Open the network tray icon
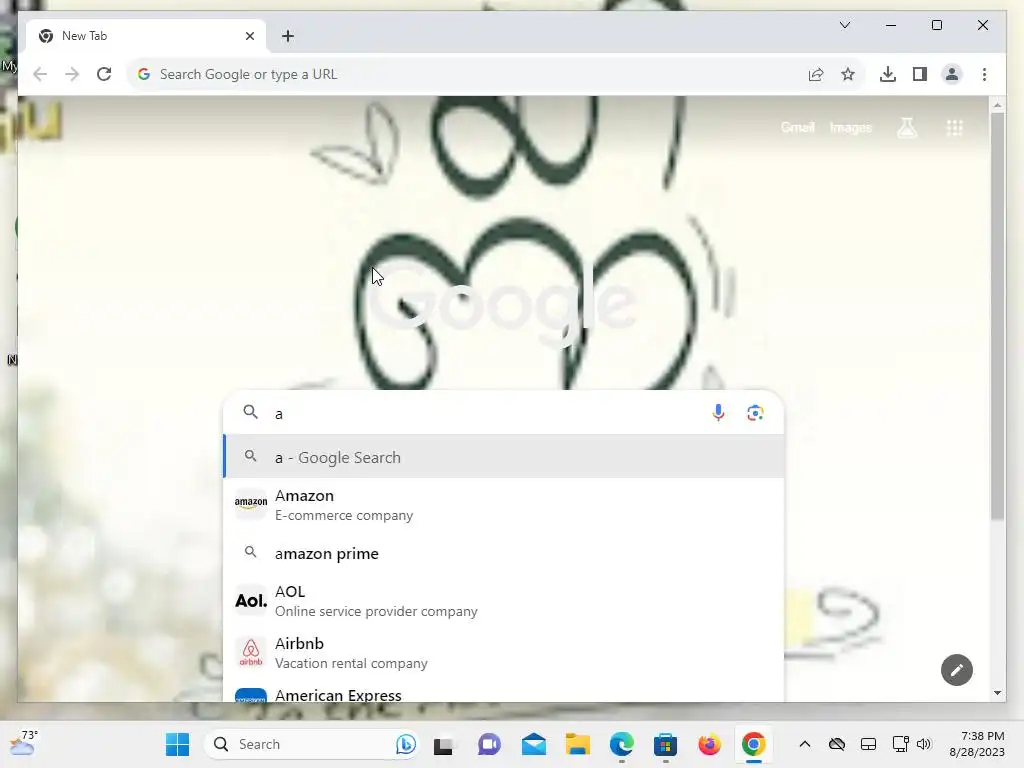Screen dimensions: 1024x768 point(900,744)
